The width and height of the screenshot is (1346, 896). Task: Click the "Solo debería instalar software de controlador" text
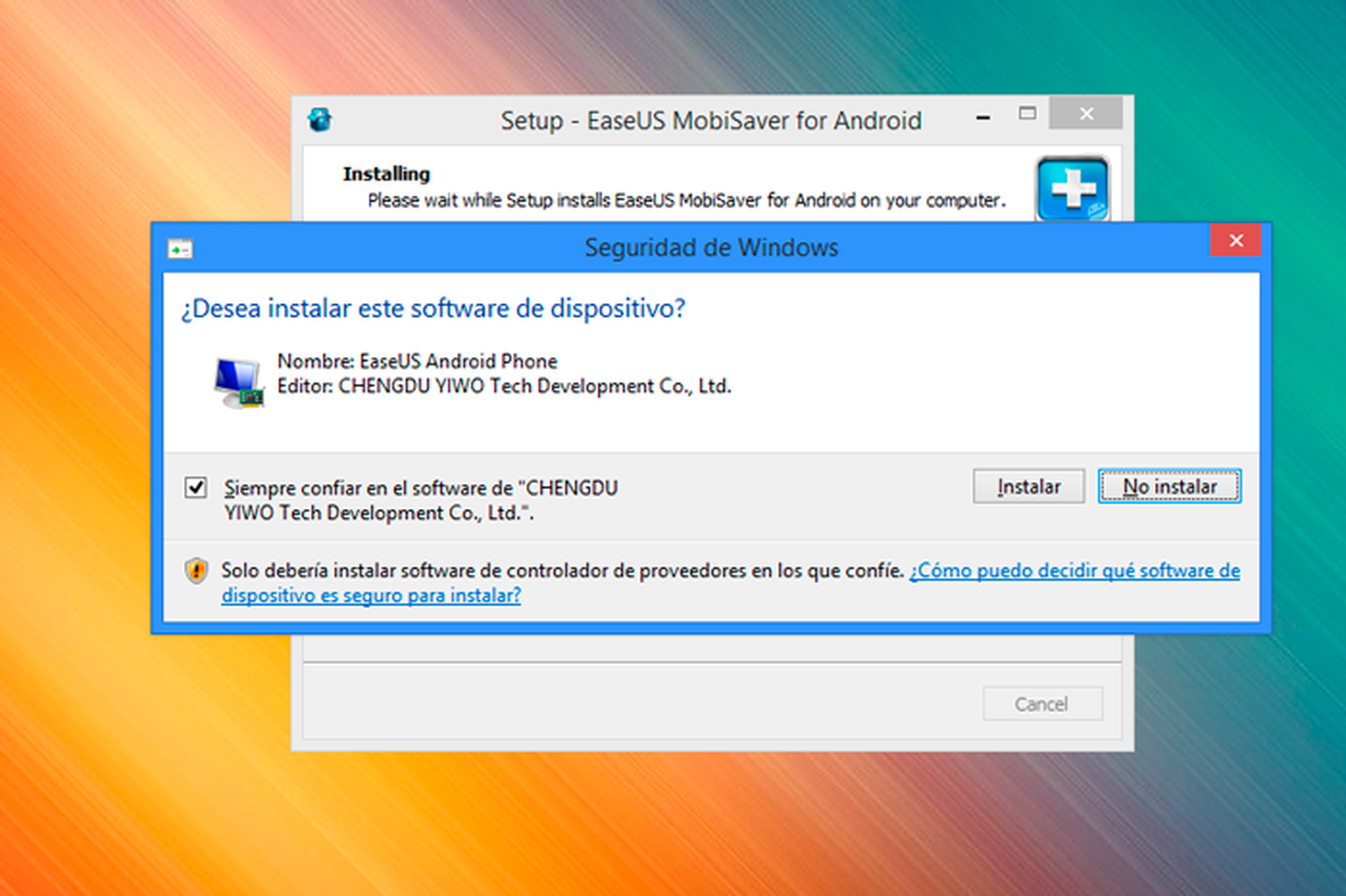562,570
